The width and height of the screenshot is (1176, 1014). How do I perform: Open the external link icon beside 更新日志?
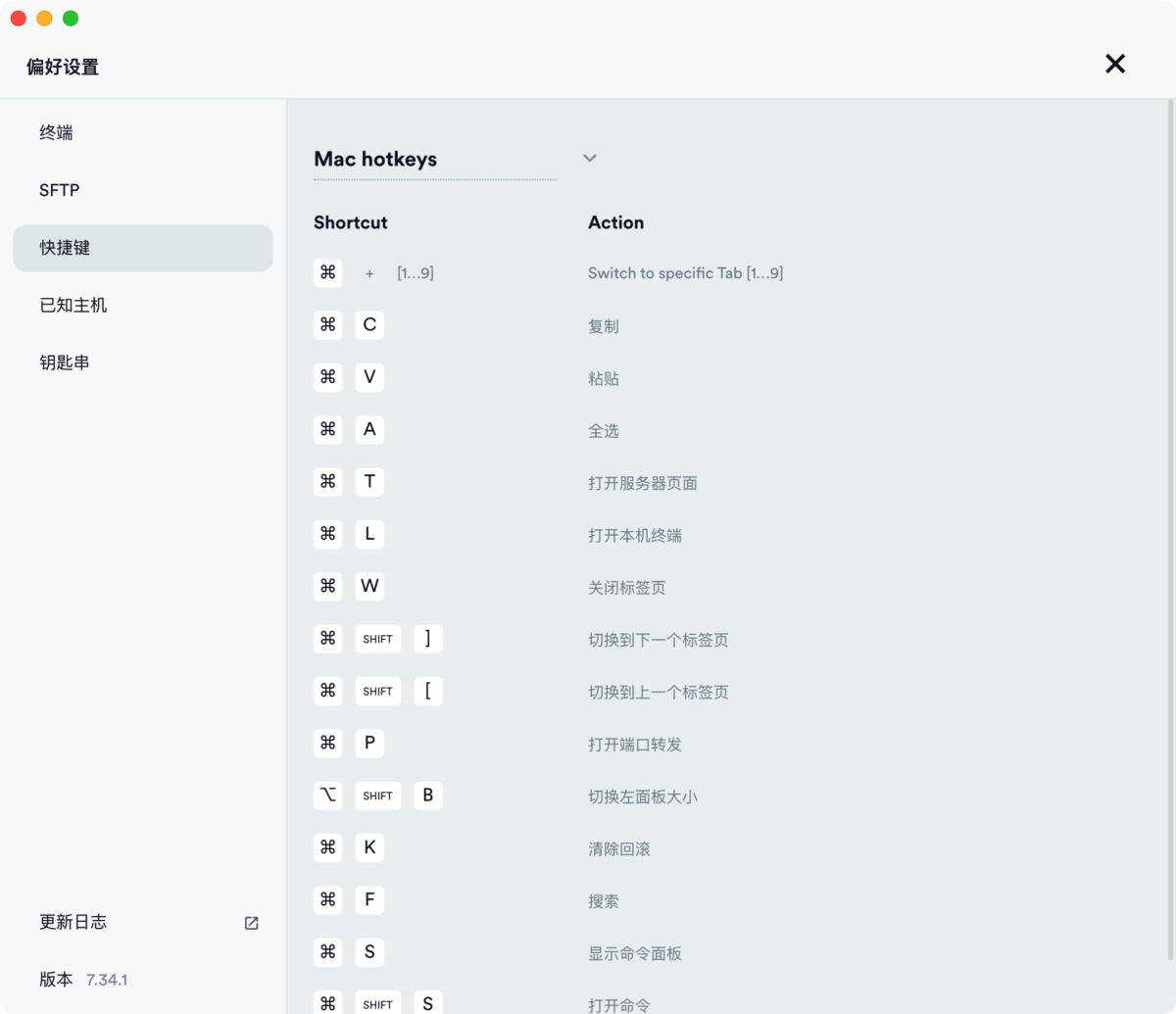252,923
